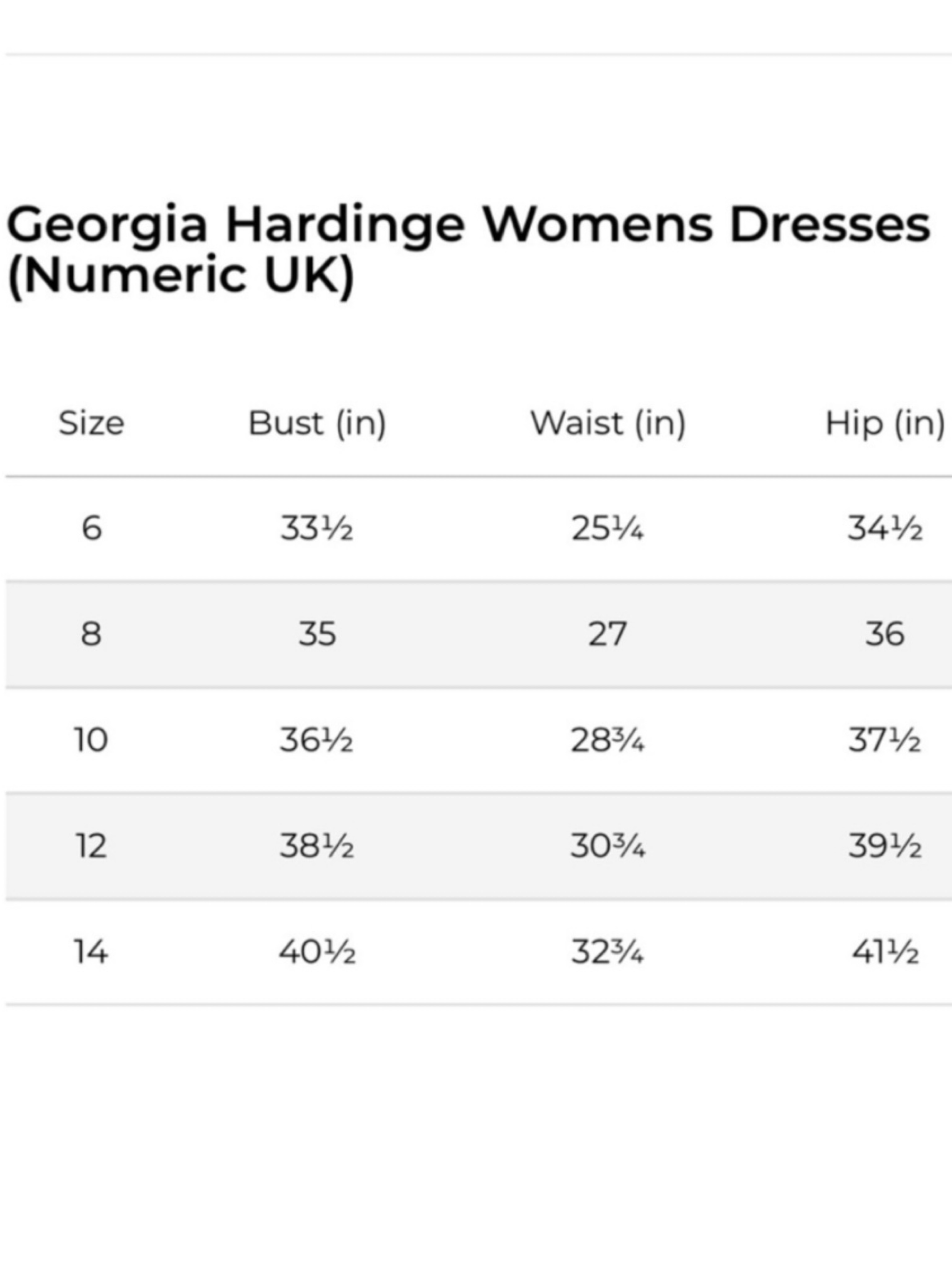Image resolution: width=952 pixels, height=1268 pixels.
Task: Select the Waist (in) column header
Action: 607,423
